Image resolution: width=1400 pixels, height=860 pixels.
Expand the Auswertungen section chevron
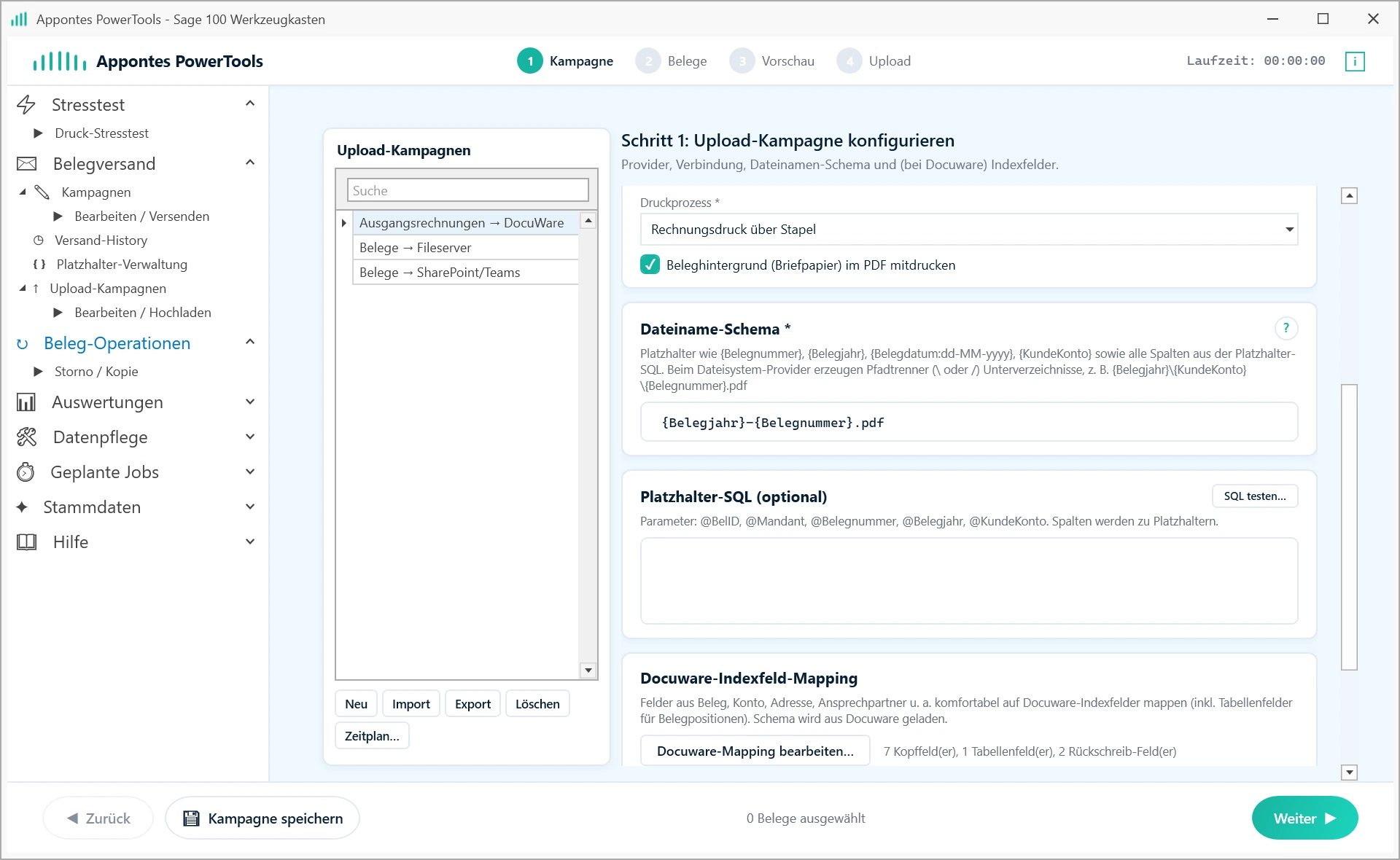[x=250, y=402]
